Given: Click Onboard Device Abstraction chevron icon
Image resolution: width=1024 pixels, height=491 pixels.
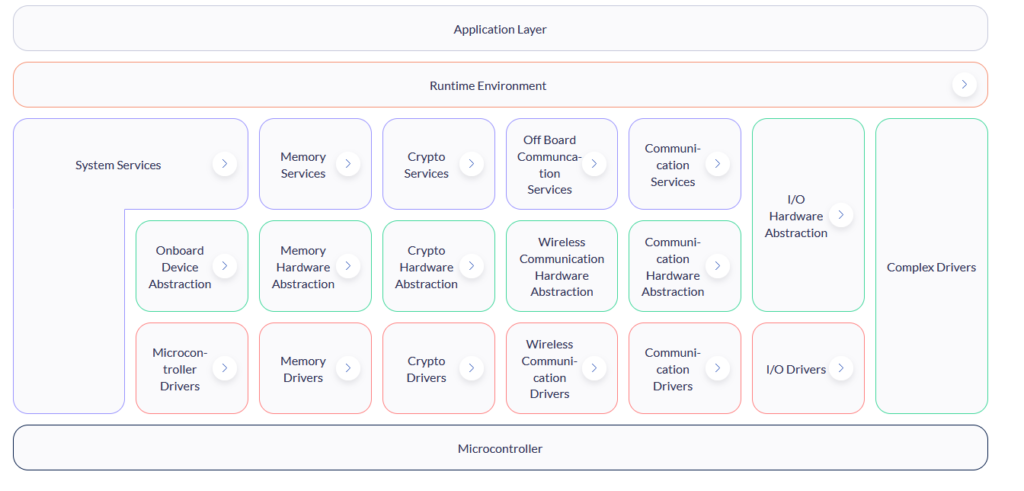Looking at the screenshot, I should [x=224, y=266].
